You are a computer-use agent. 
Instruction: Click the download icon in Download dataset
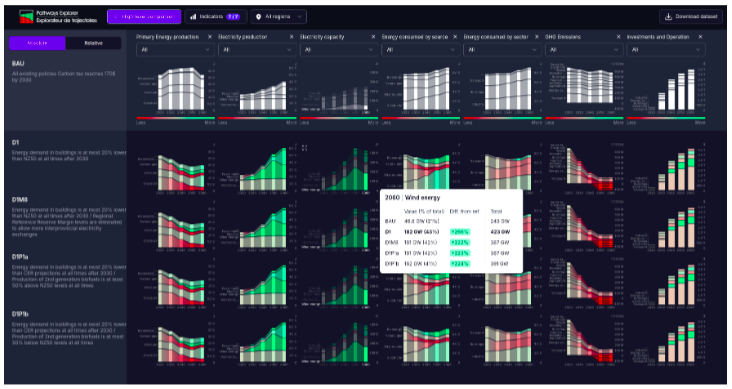(x=669, y=17)
